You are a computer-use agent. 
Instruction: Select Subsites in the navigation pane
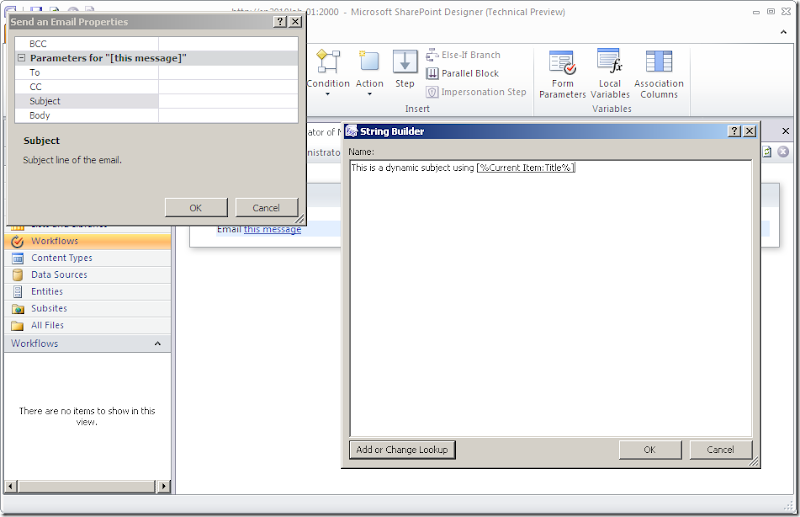88,308
